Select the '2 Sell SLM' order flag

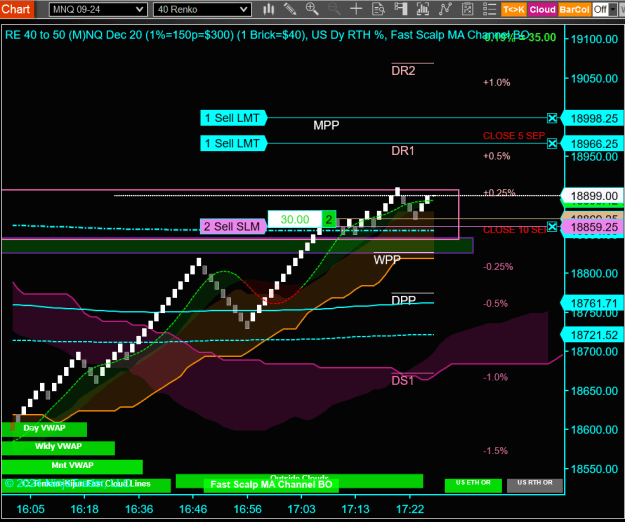233,227
